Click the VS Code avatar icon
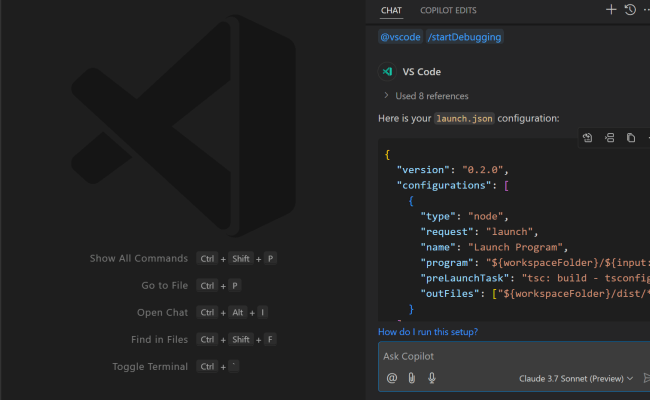The height and width of the screenshot is (400, 650). (387, 72)
